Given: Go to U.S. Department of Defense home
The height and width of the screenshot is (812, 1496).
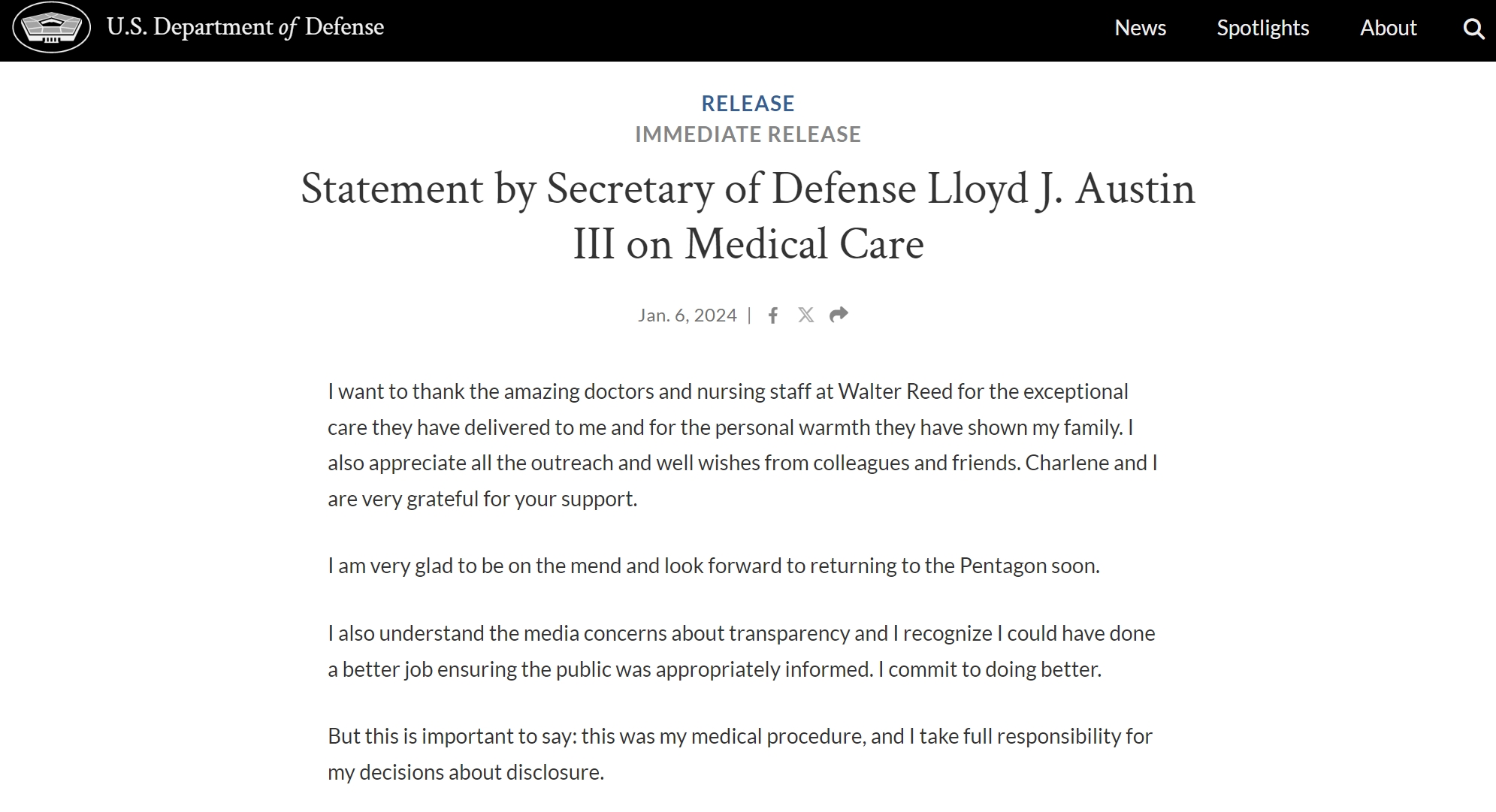Looking at the screenshot, I should point(245,28).
